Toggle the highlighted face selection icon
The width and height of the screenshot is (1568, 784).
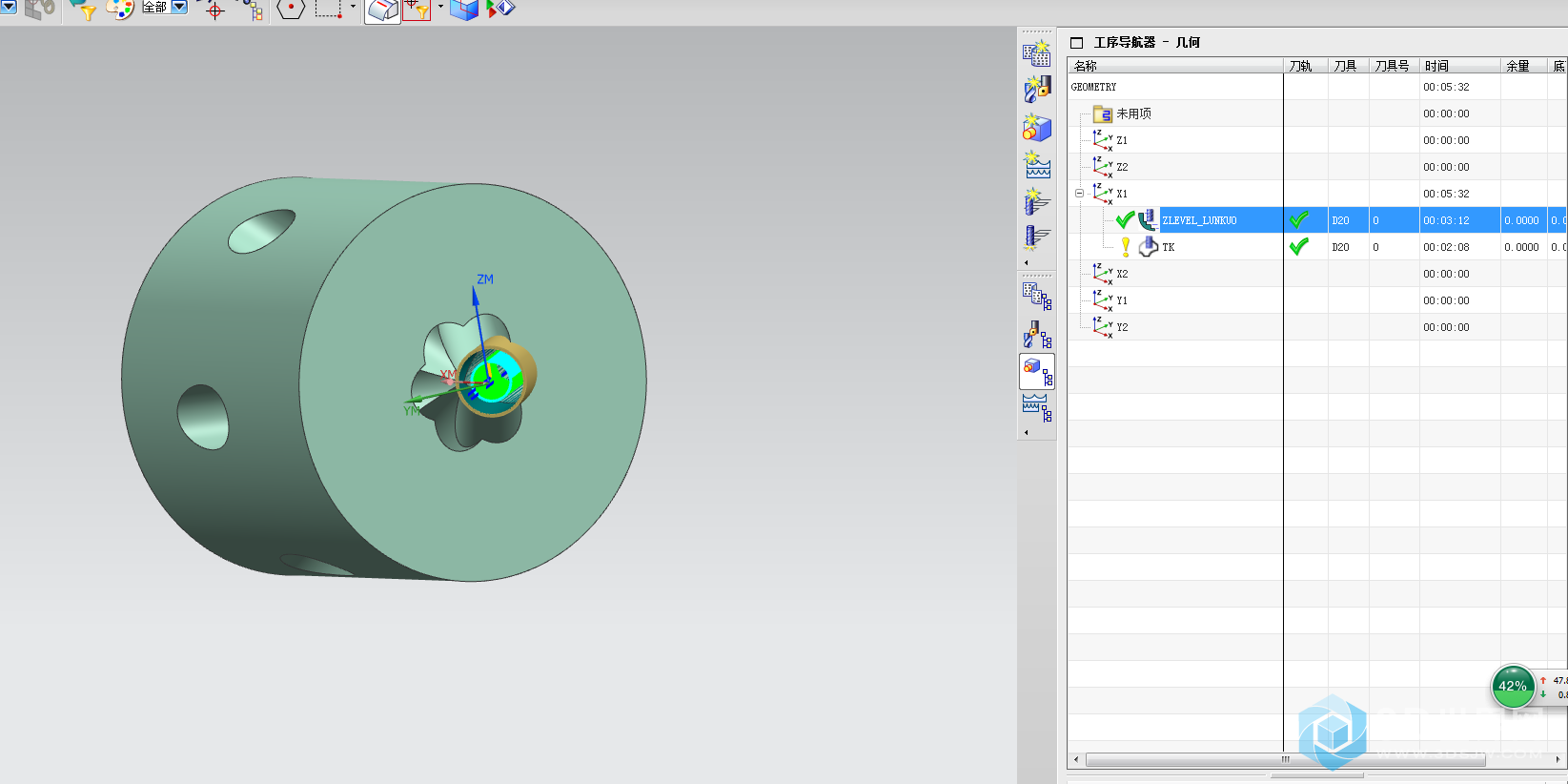point(382,10)
